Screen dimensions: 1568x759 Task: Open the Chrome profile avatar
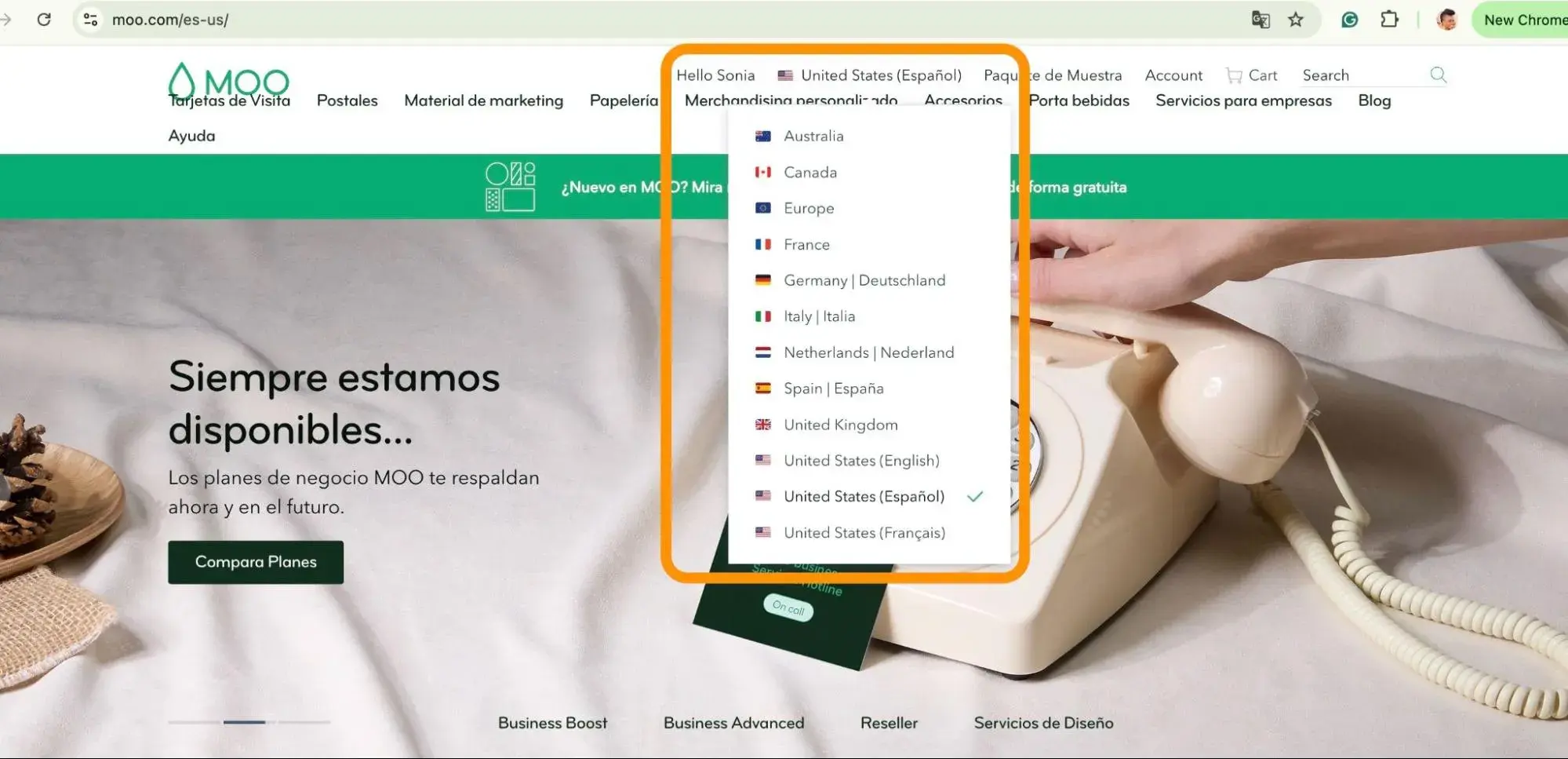1446,20
